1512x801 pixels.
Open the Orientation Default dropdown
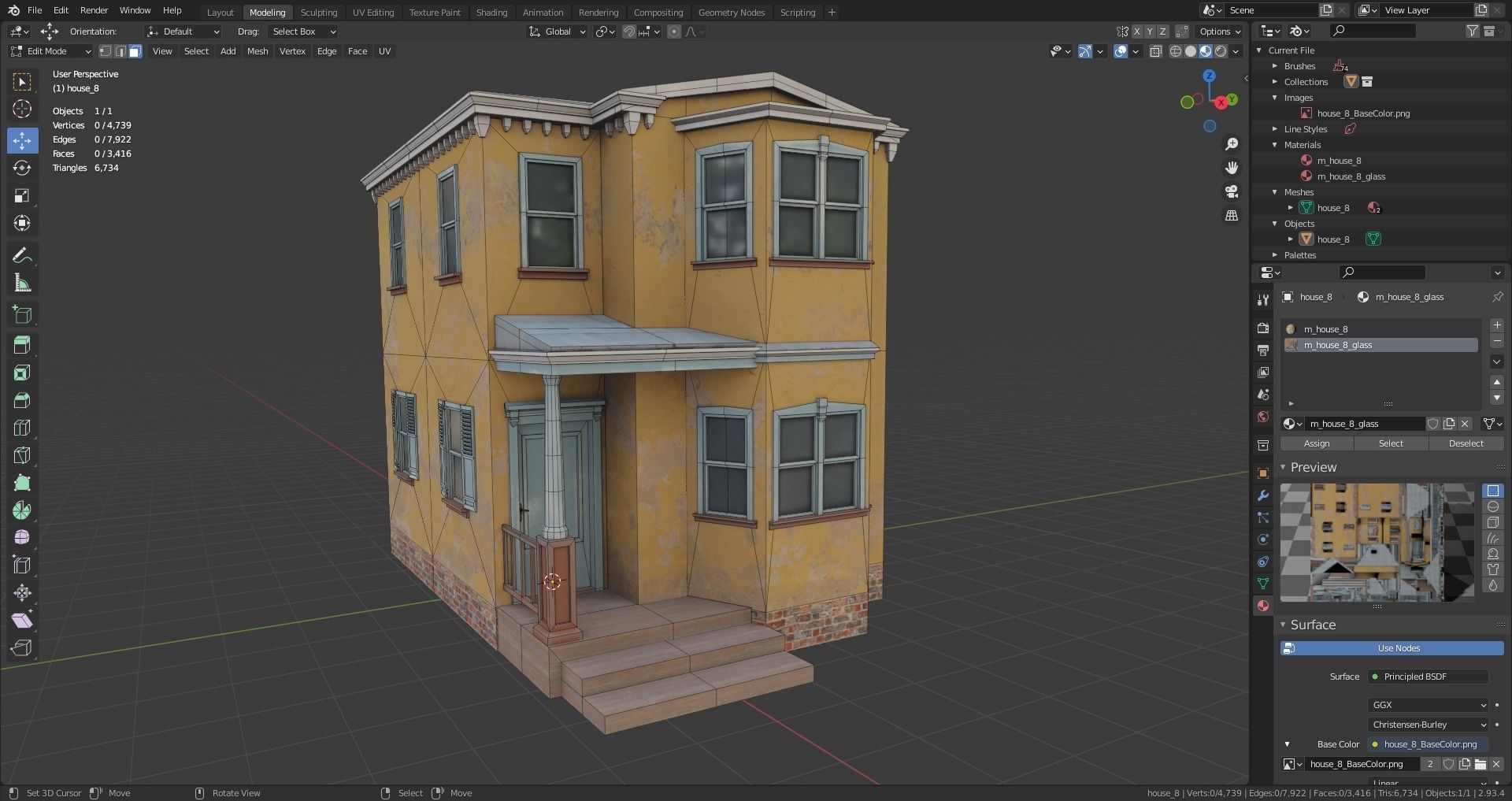183,32
